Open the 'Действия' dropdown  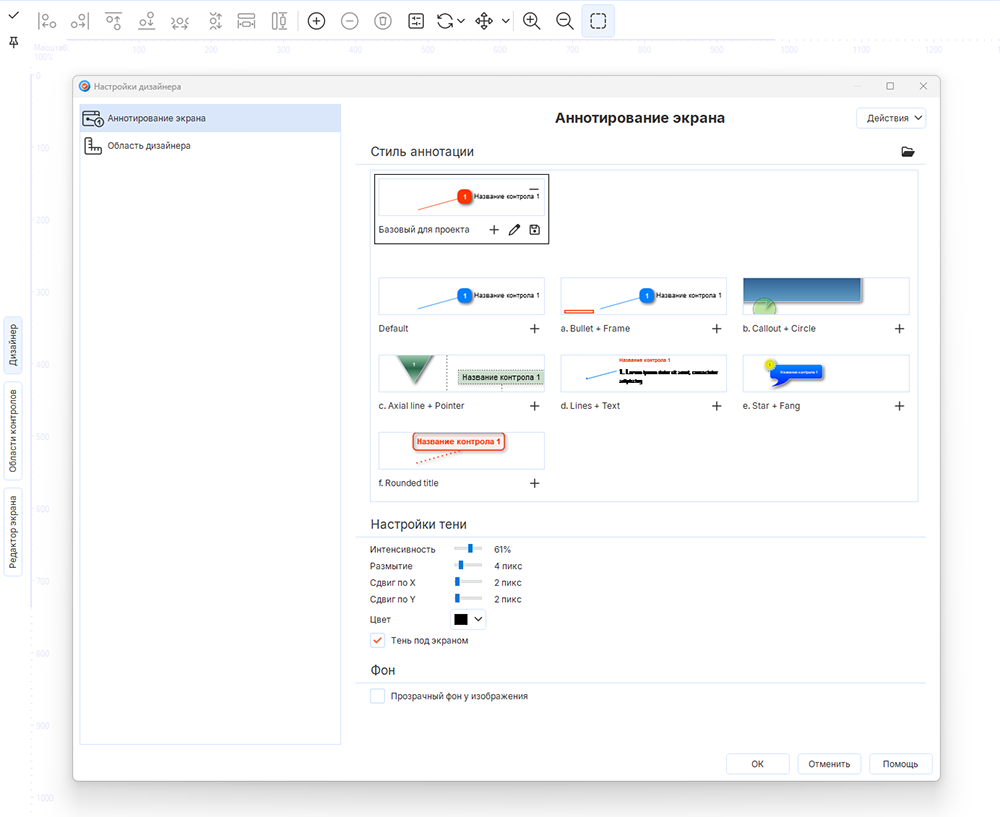click(891, 118)
